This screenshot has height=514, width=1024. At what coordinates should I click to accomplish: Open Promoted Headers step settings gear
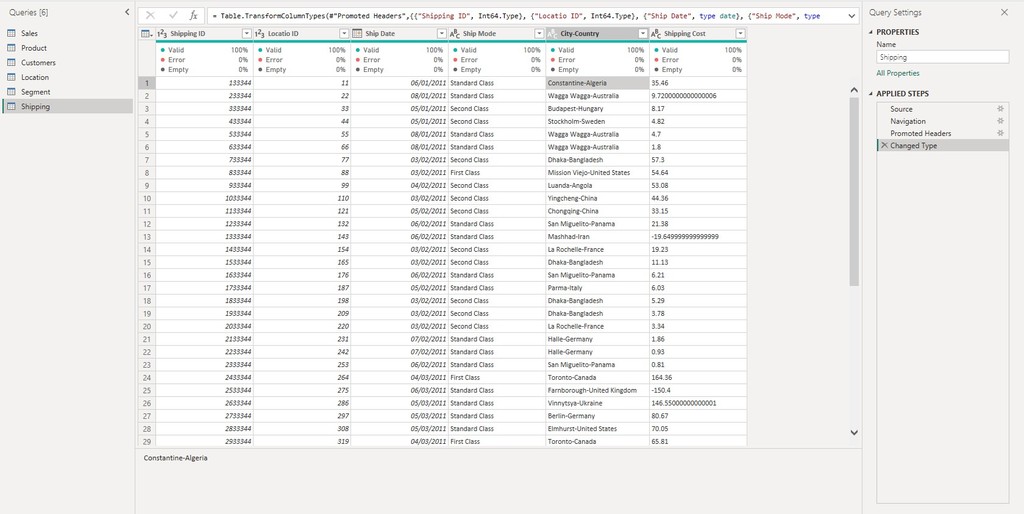coord(1000,133)
